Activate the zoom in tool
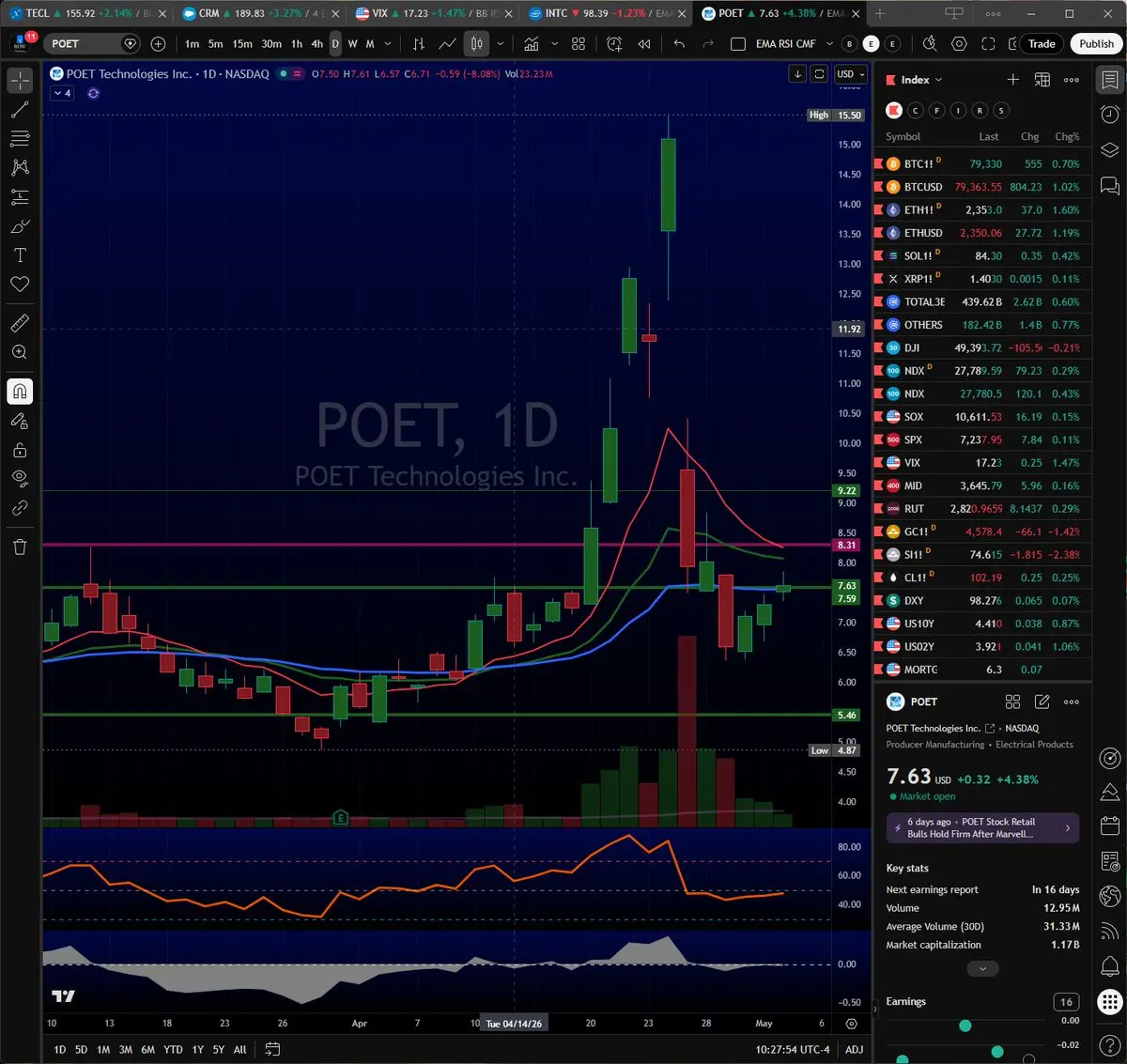Screen dimensions: 1127x1064 tap(20, 352)
